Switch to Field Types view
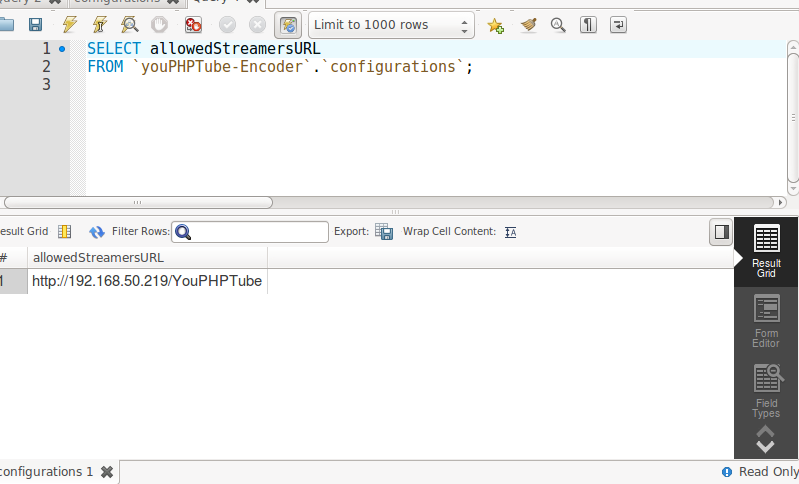This screenshot has height=484, width=799. tap(766, 391)
